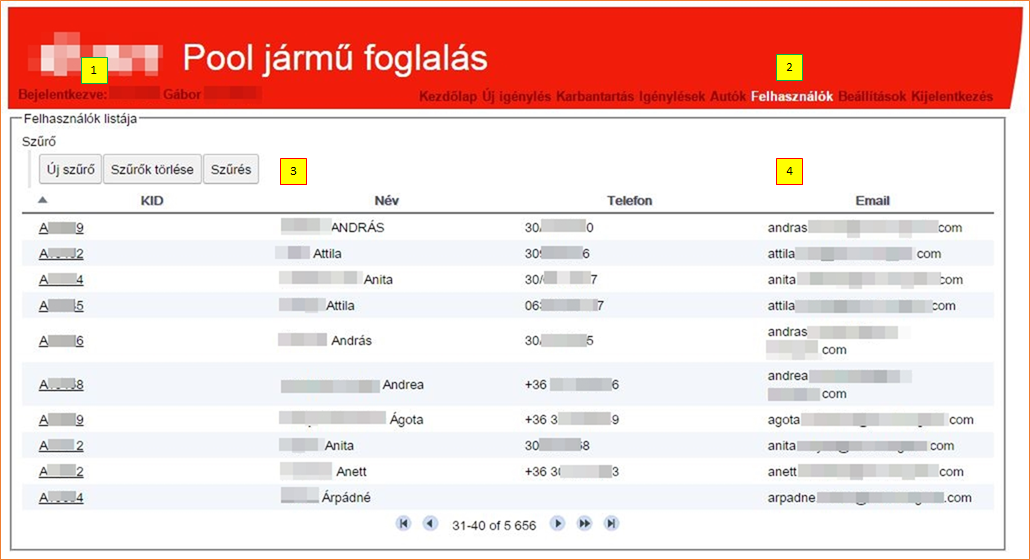Go to the first page of users
Viewport: 1030px width, 560px height.
tap(404, 523)
